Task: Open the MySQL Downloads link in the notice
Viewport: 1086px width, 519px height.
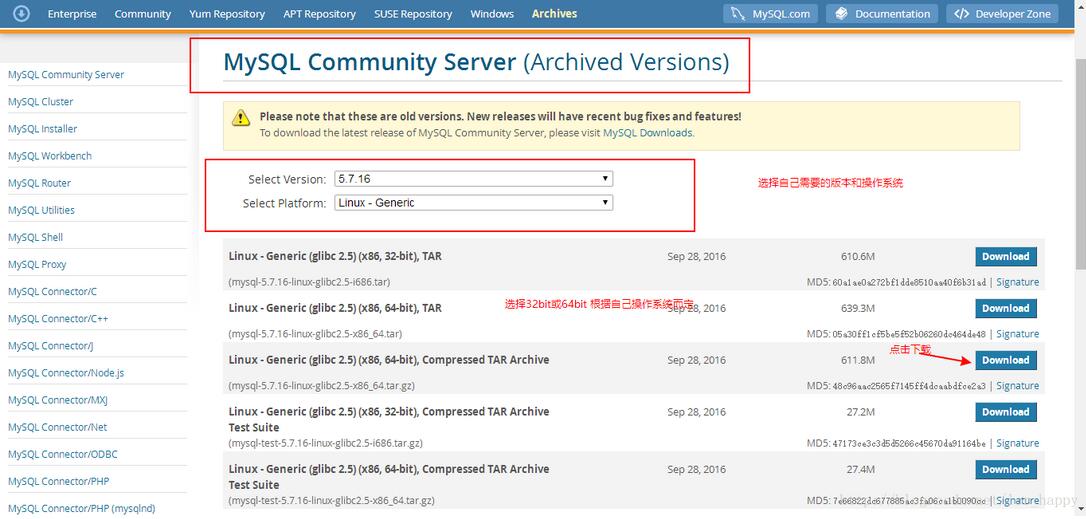Action: click(647, 133)
